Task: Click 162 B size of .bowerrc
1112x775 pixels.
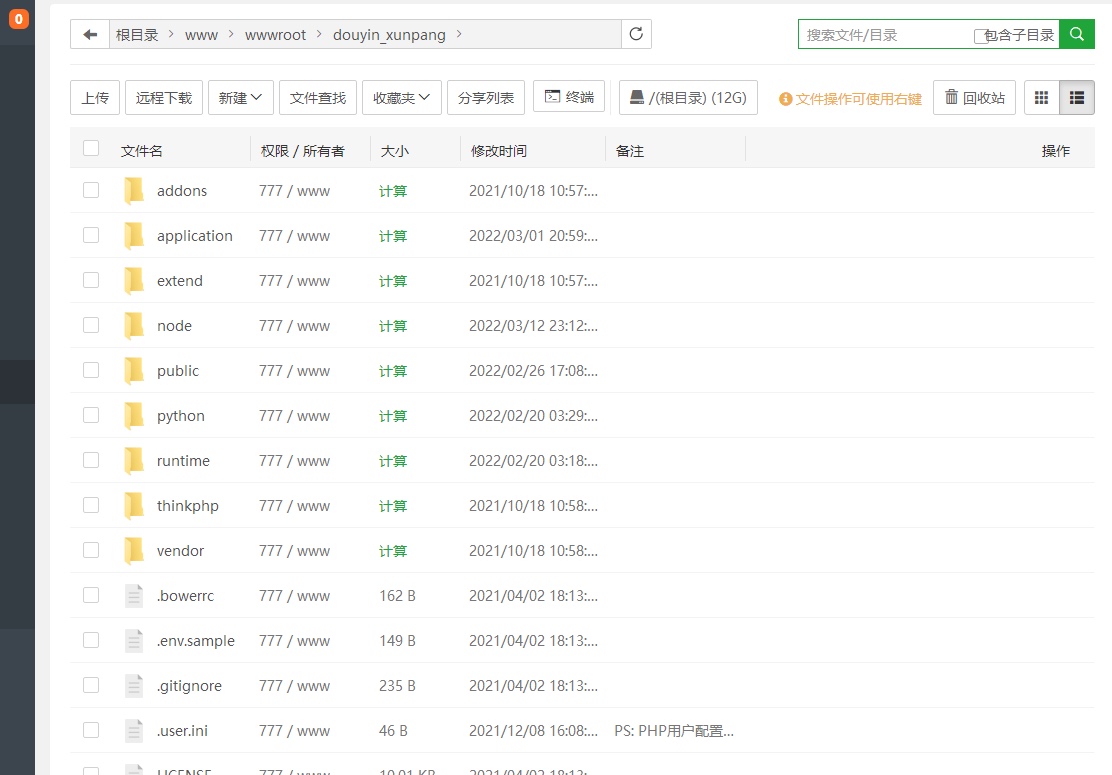Action: click(x=397, y=596)
